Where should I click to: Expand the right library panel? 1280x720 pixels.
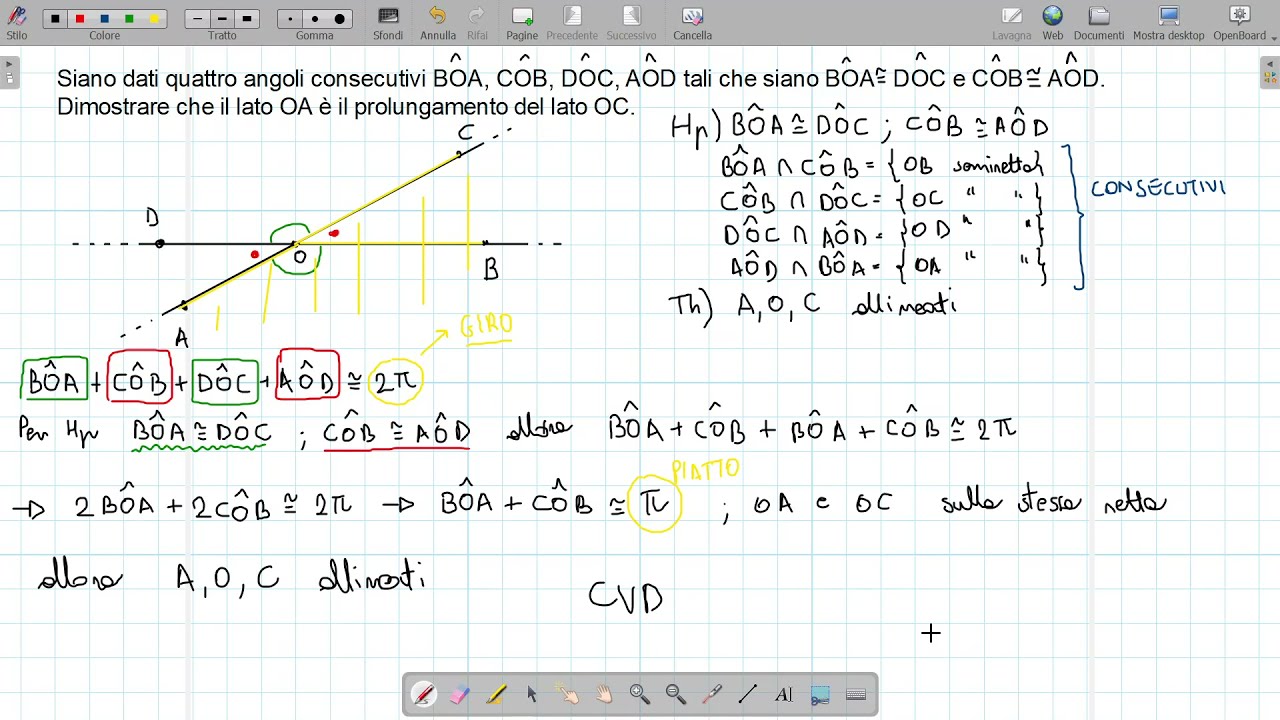point(1270,73)
